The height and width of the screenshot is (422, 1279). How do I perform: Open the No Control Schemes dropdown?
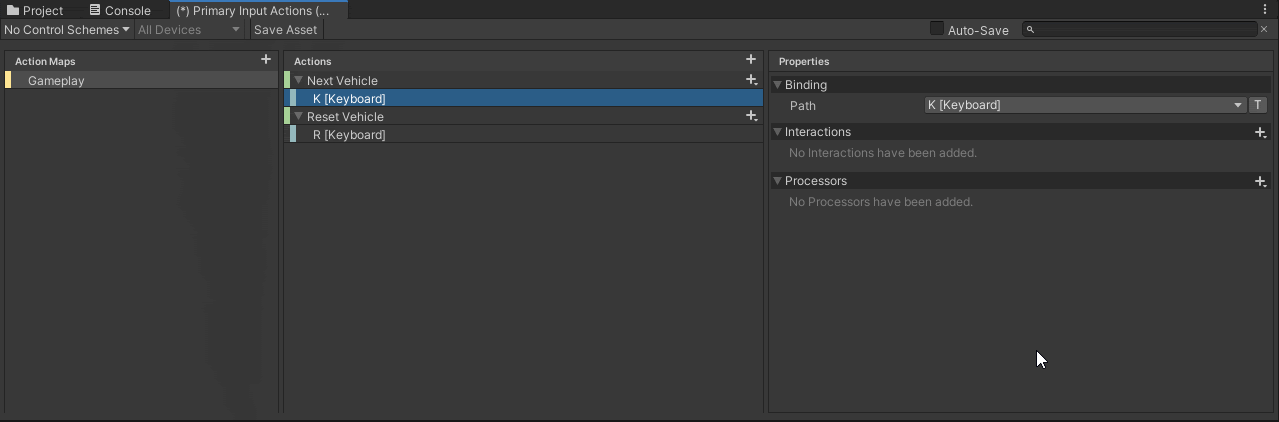tap(67, 30)
